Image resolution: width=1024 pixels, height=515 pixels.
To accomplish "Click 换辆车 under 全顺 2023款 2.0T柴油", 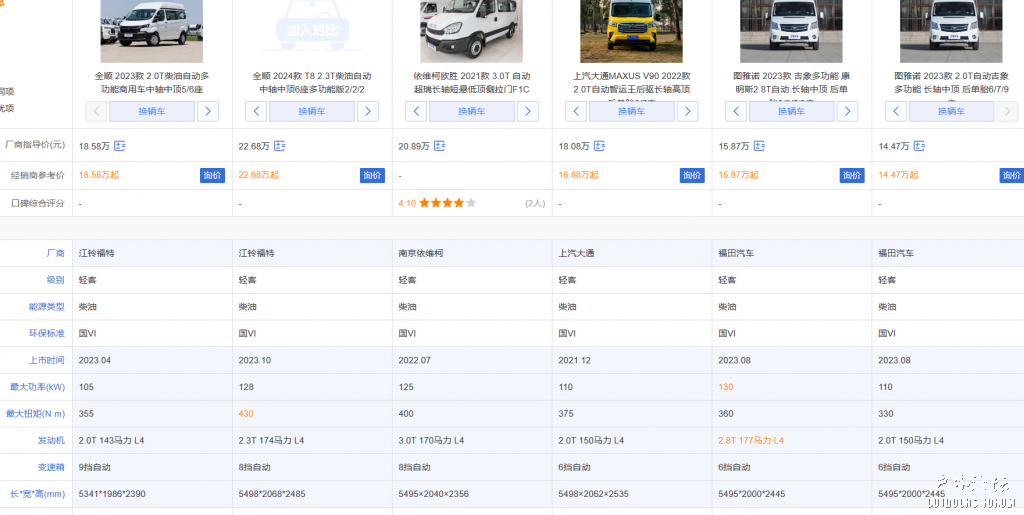I will tap(152, 112).
